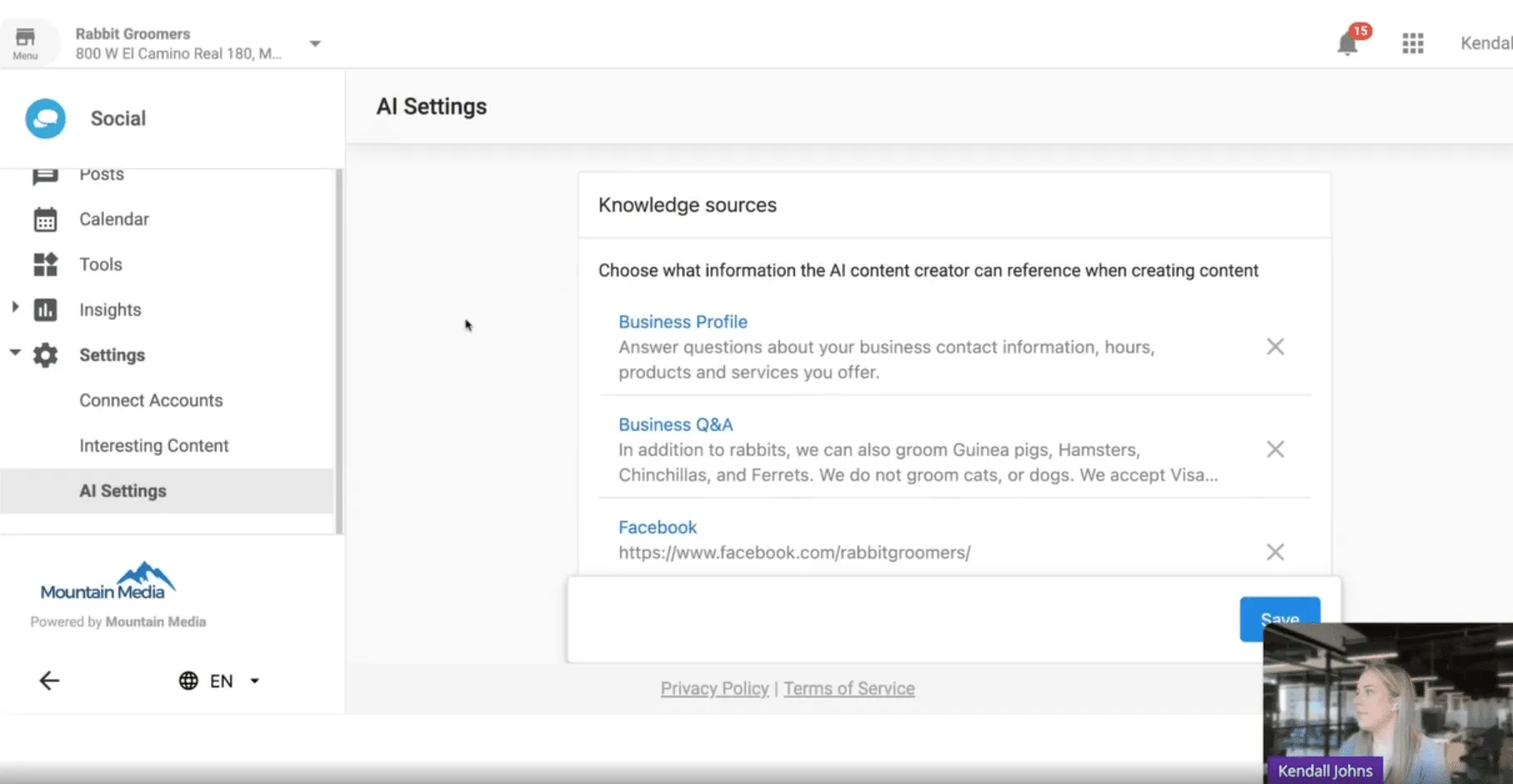
Task: Click the Menu storefront icon
Action: point(26,42)
